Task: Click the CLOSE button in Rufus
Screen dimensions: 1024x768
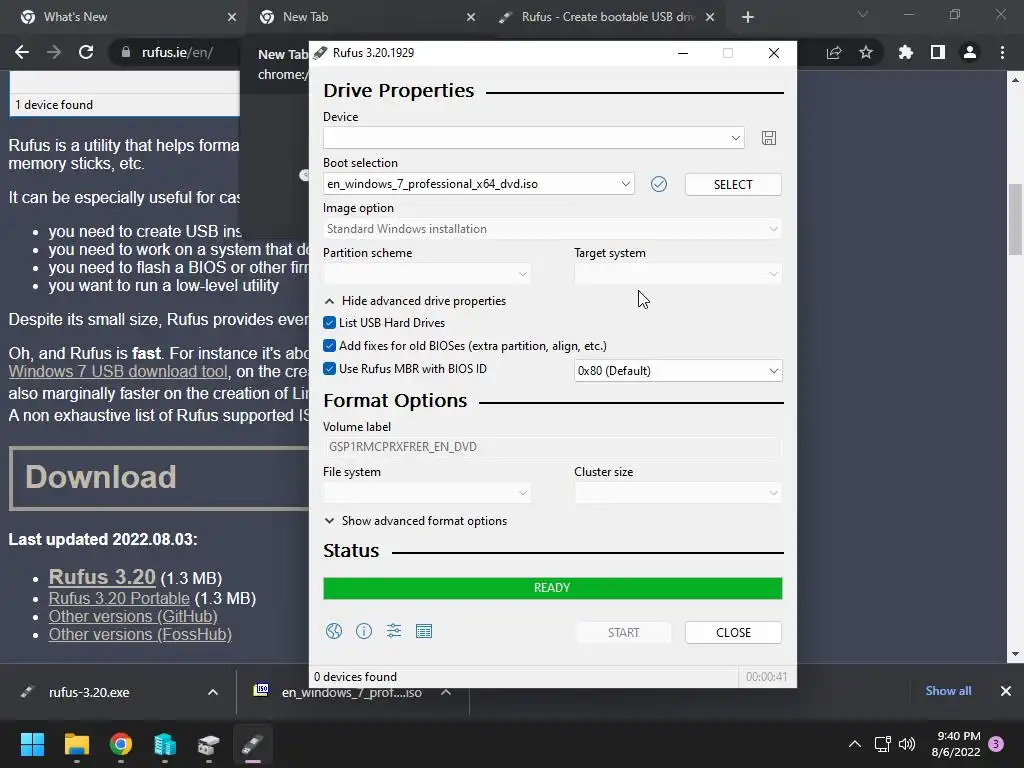Action: (733, 632)
